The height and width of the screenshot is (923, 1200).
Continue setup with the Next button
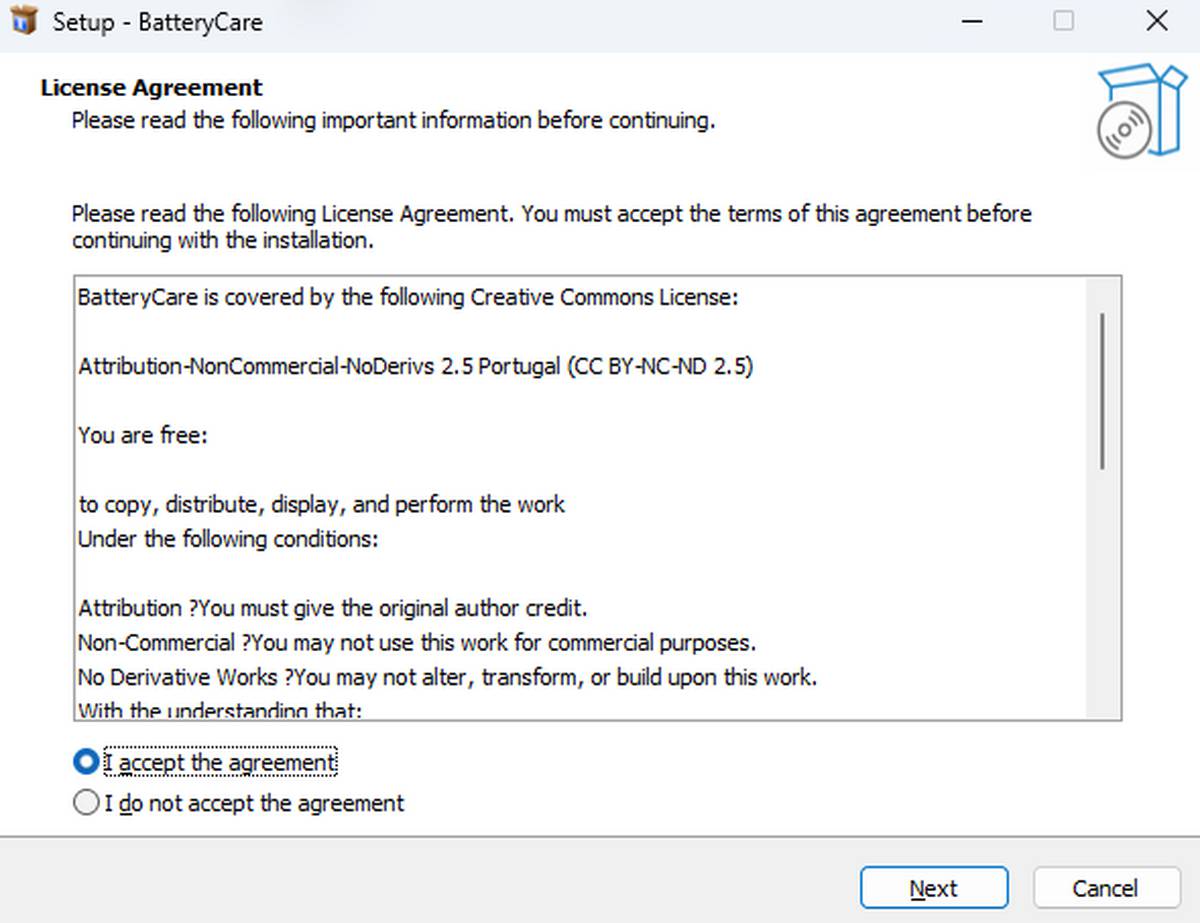934,888
